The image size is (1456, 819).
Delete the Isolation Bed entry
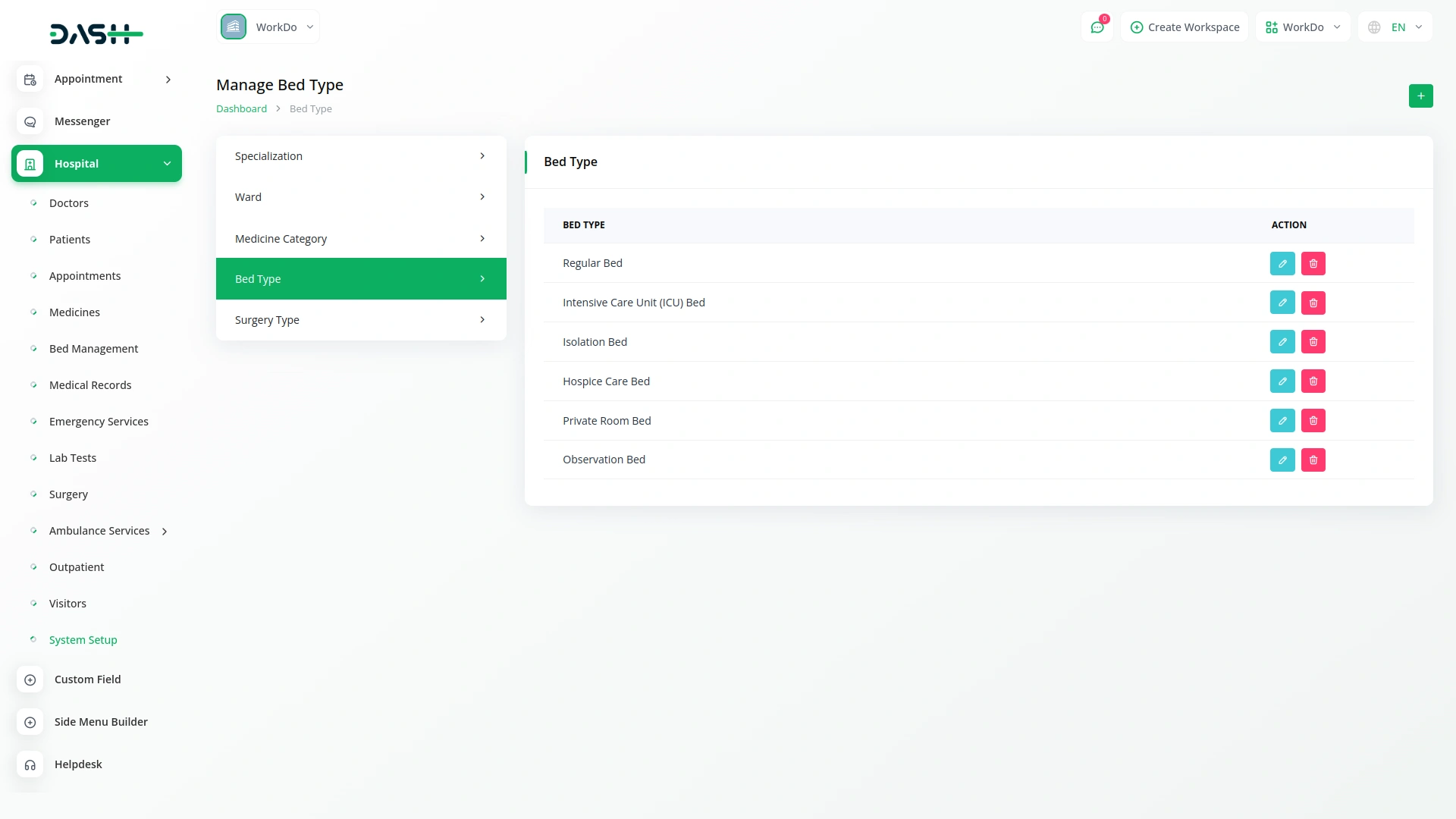coord(1313,342)
